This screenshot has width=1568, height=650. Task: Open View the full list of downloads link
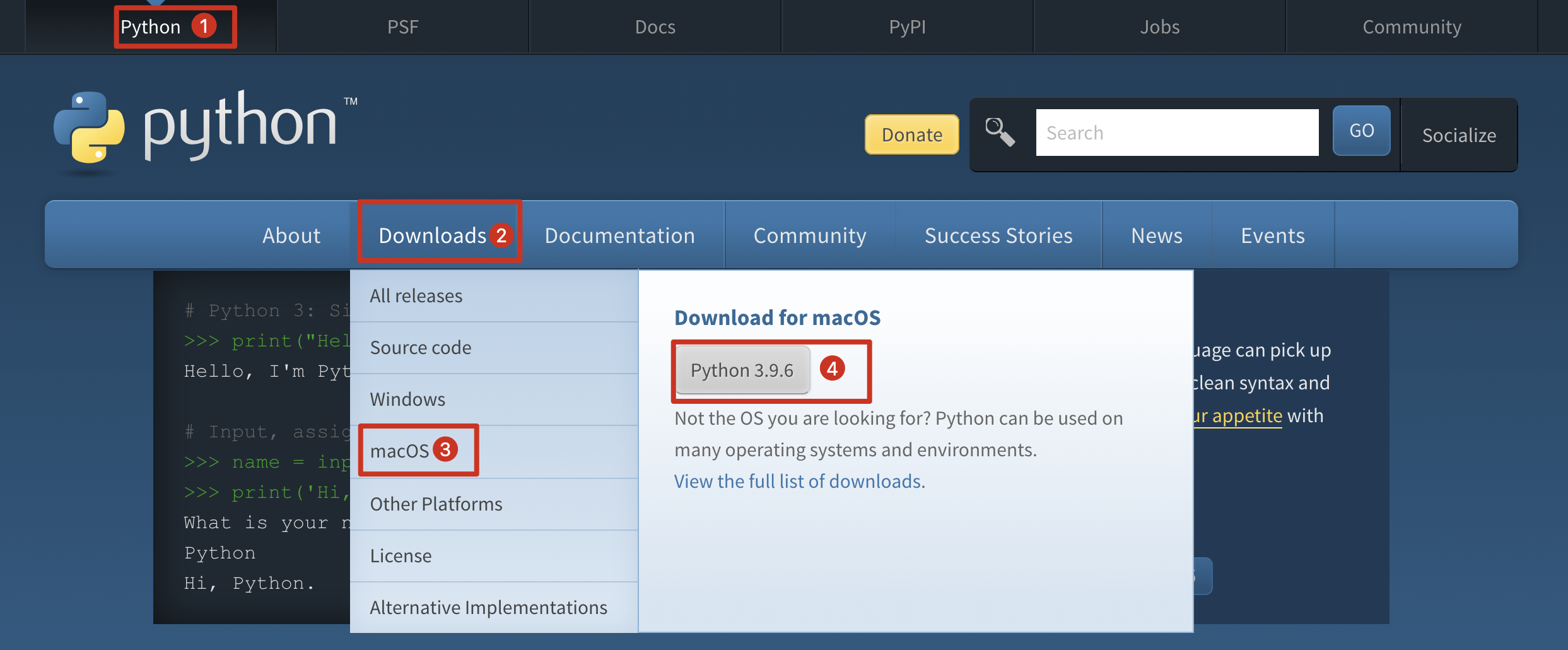(799, 482)
